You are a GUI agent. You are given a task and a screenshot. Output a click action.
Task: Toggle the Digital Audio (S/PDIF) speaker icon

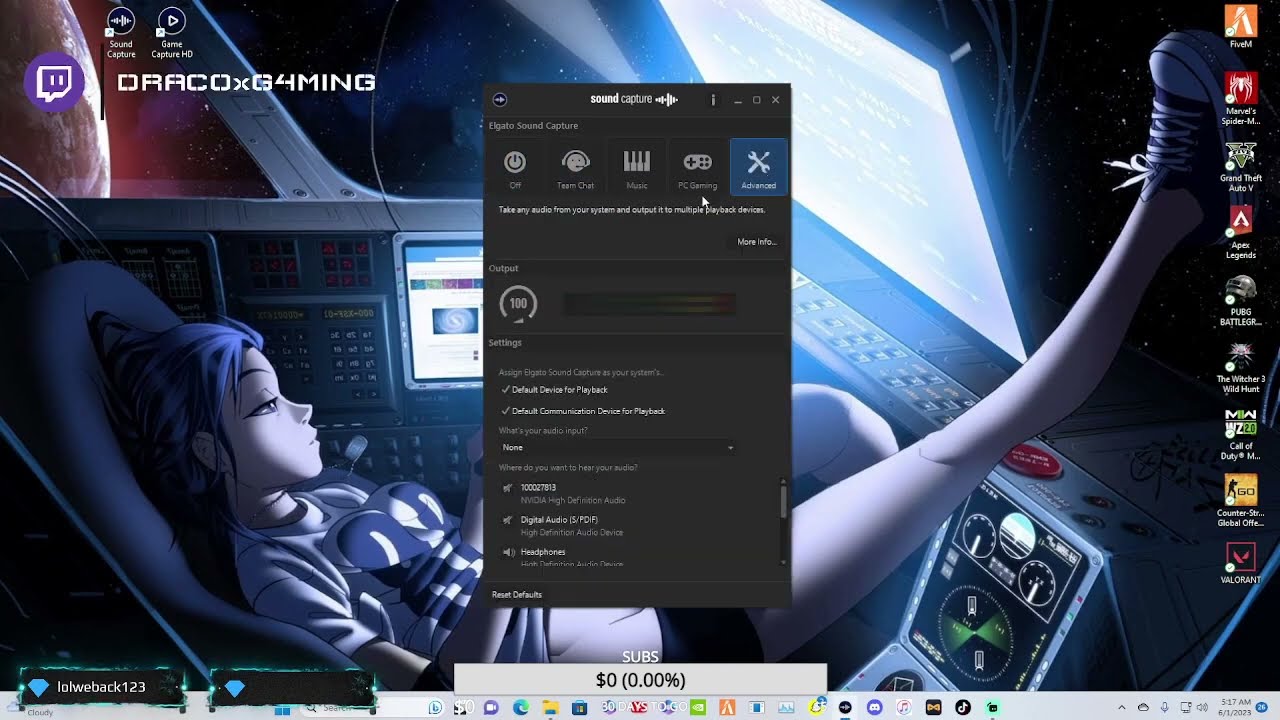pos(508,520)
